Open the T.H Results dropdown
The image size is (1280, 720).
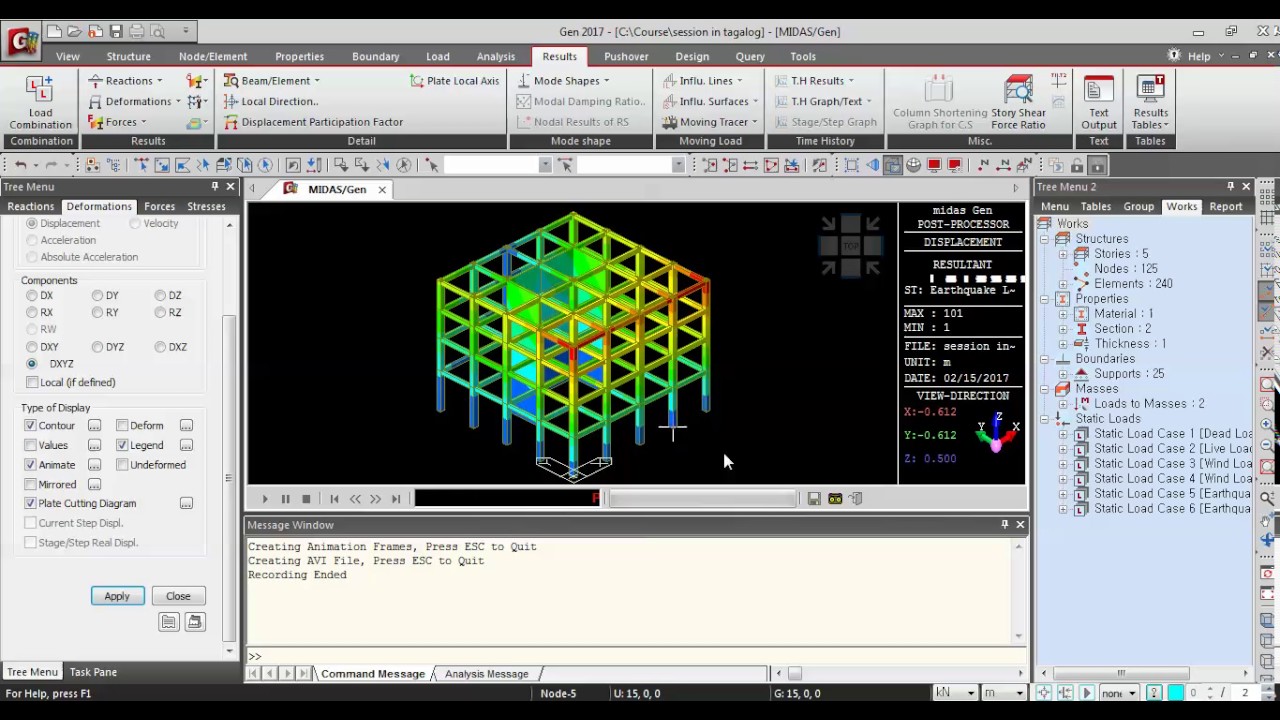(813, 80)
